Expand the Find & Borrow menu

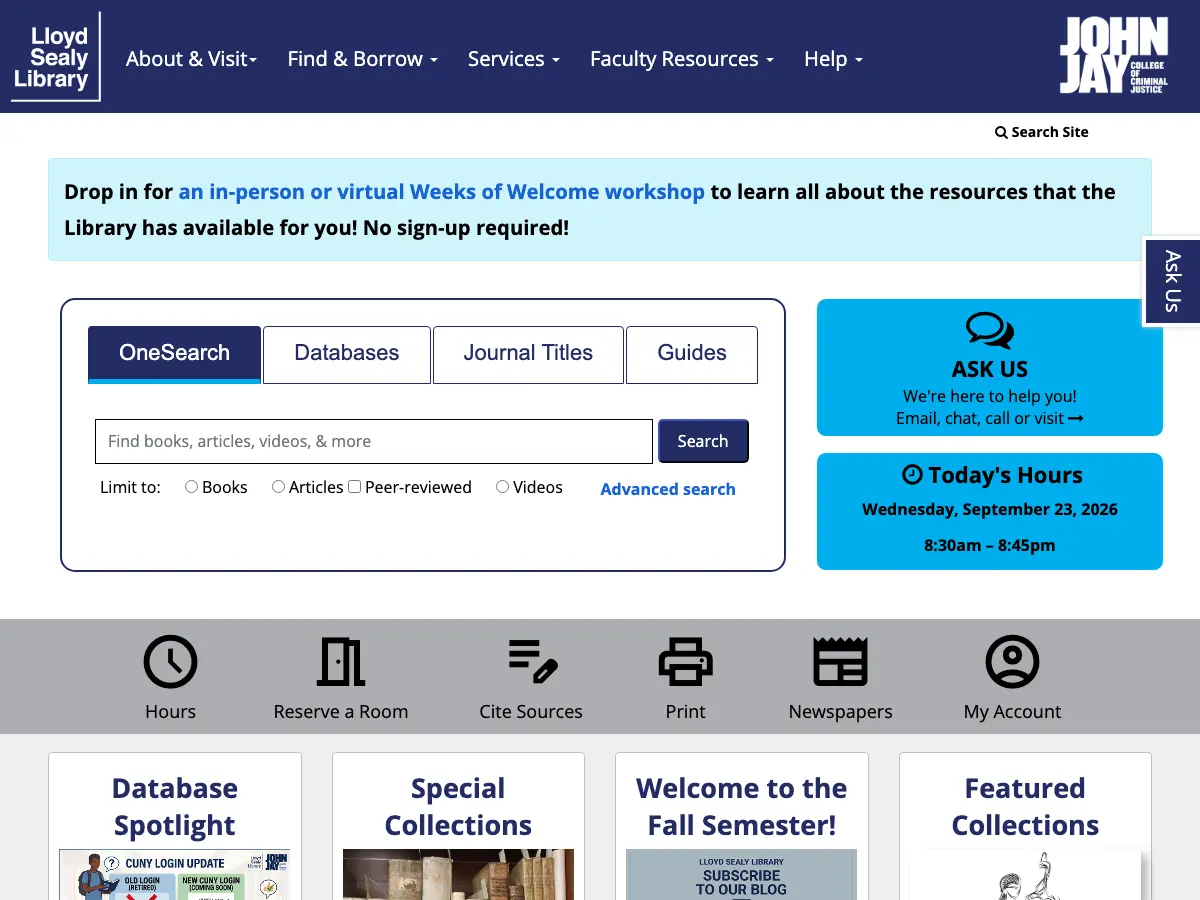click(362, 59)
